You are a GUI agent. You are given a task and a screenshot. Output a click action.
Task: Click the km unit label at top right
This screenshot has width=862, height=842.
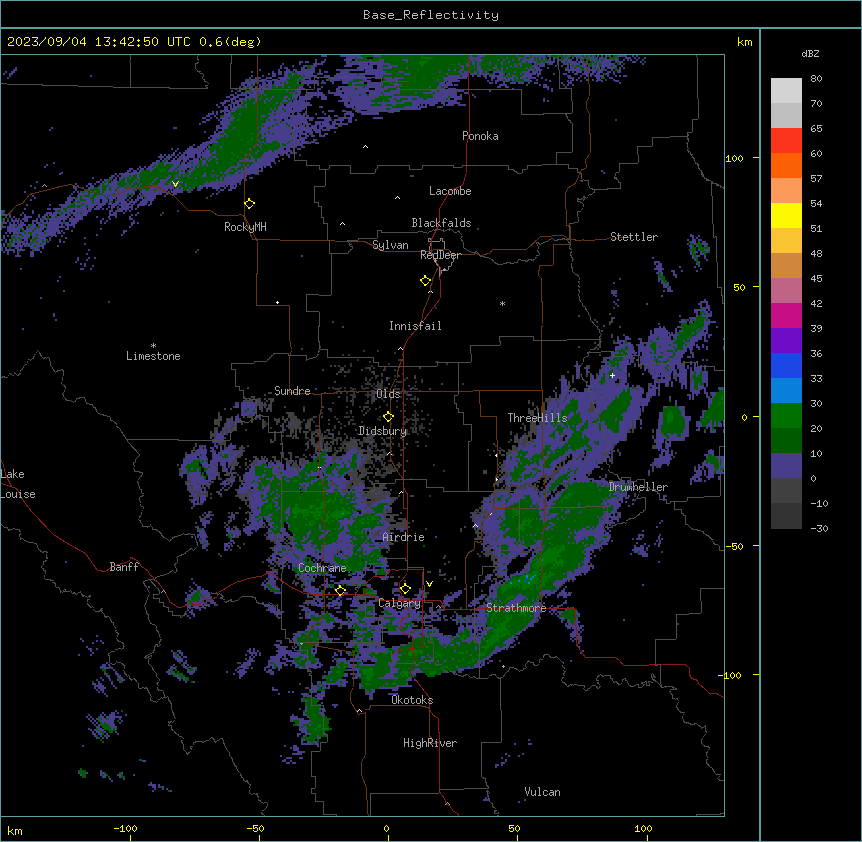coord(745,42)
